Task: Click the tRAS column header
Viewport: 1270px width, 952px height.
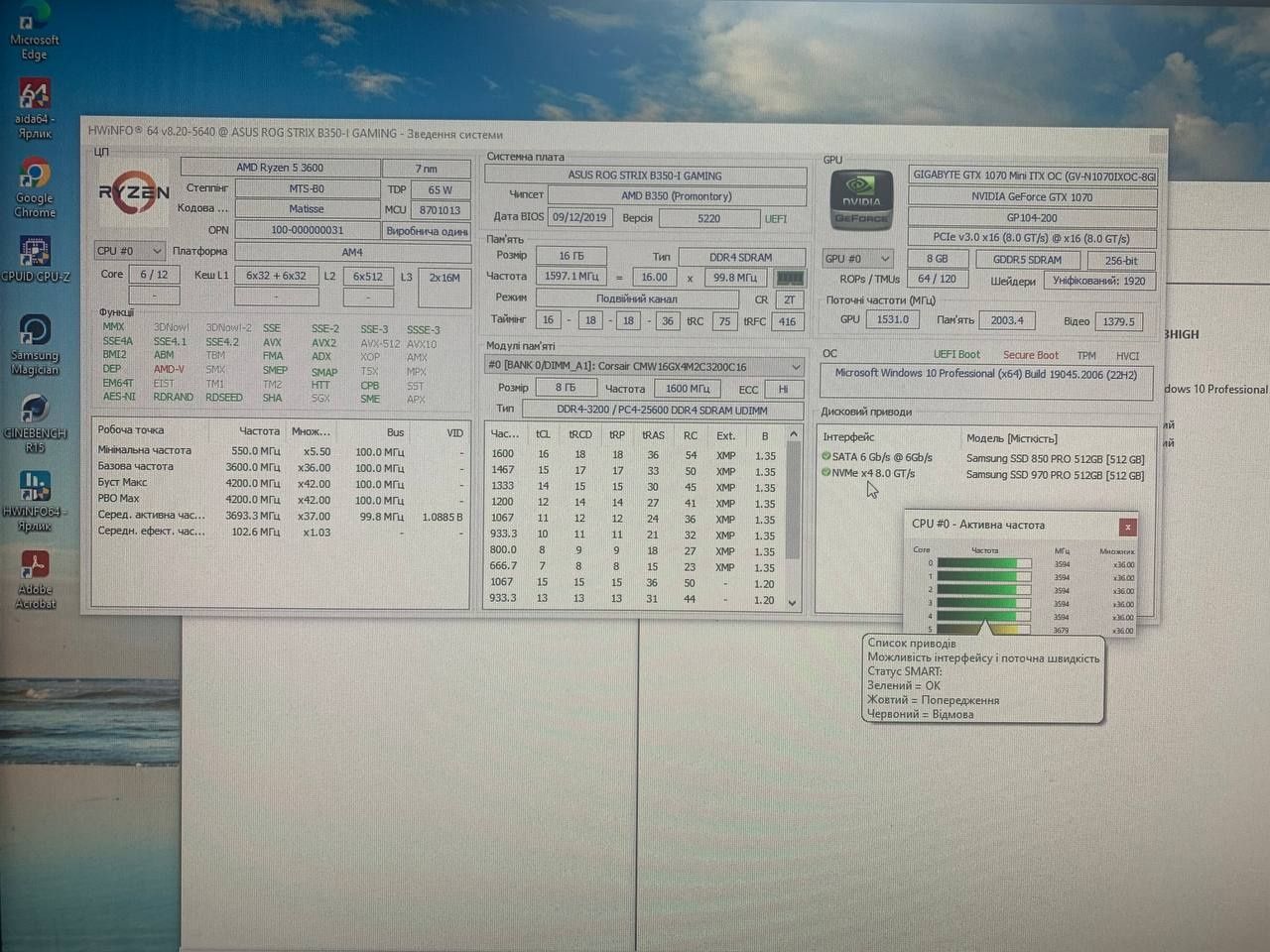Action: pyautogui.click(x=653, y=434)
